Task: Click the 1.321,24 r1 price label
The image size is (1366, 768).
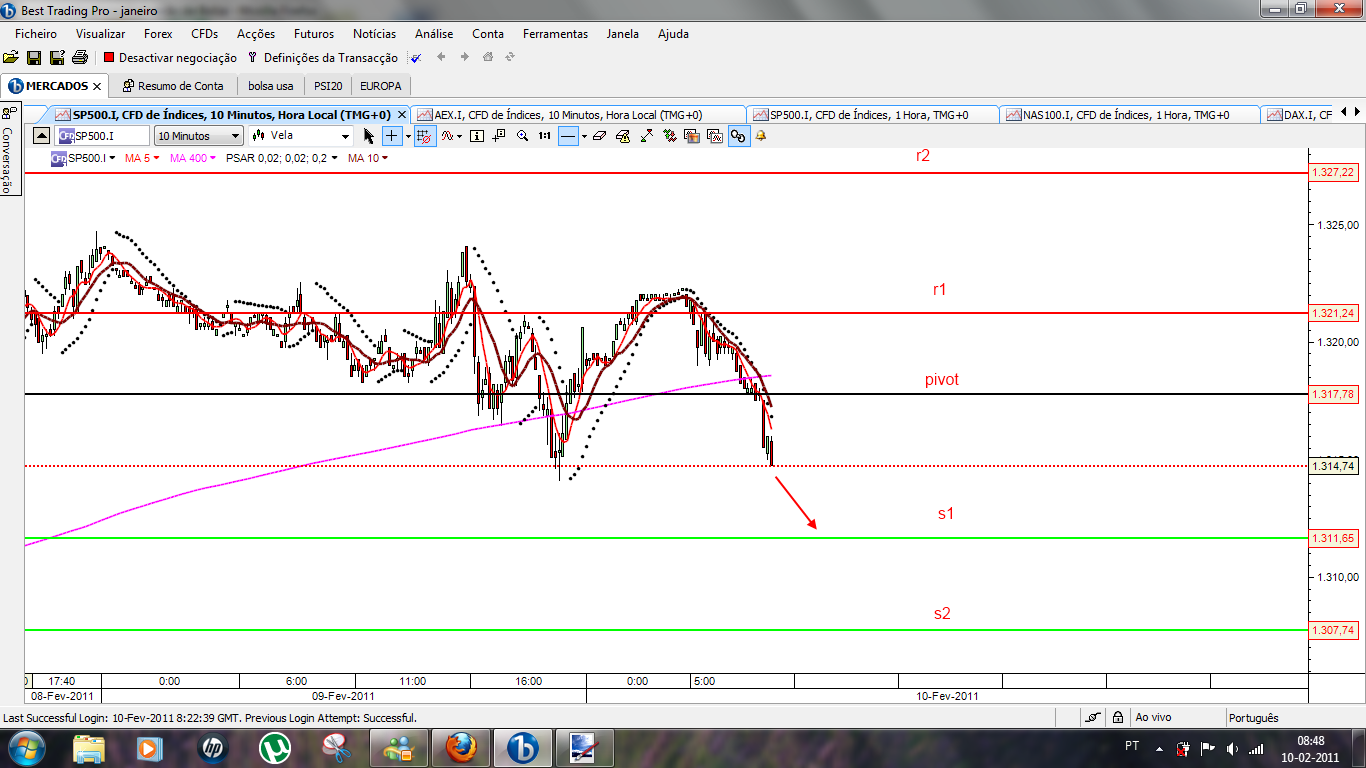Action: click(1335, 313)
